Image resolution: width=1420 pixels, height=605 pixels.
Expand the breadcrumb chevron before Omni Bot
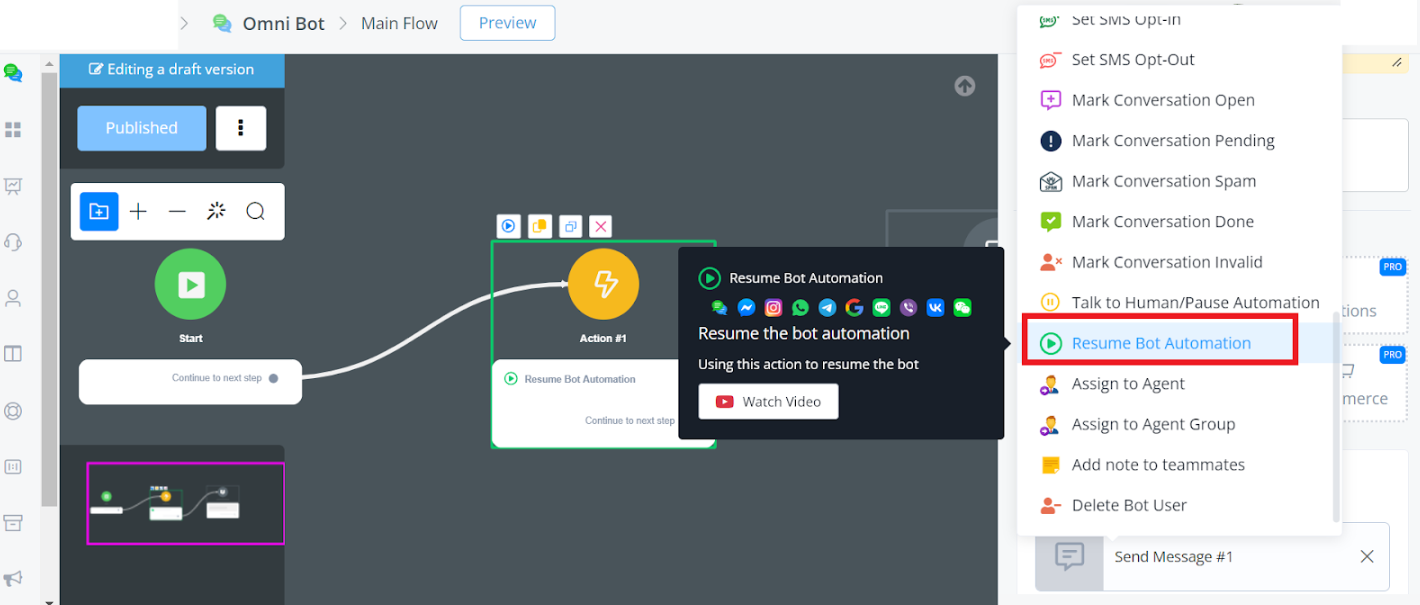tap(184, 23)
